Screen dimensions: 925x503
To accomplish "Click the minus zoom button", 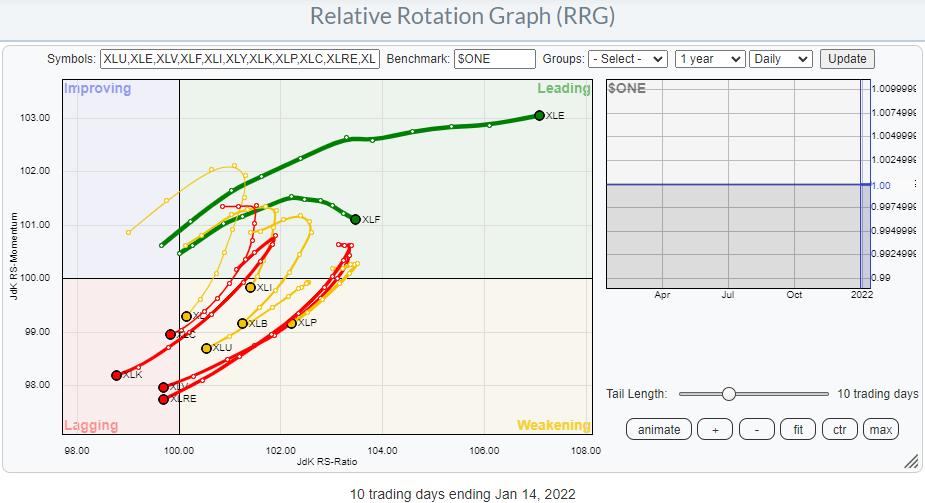I will click(756, 429).
